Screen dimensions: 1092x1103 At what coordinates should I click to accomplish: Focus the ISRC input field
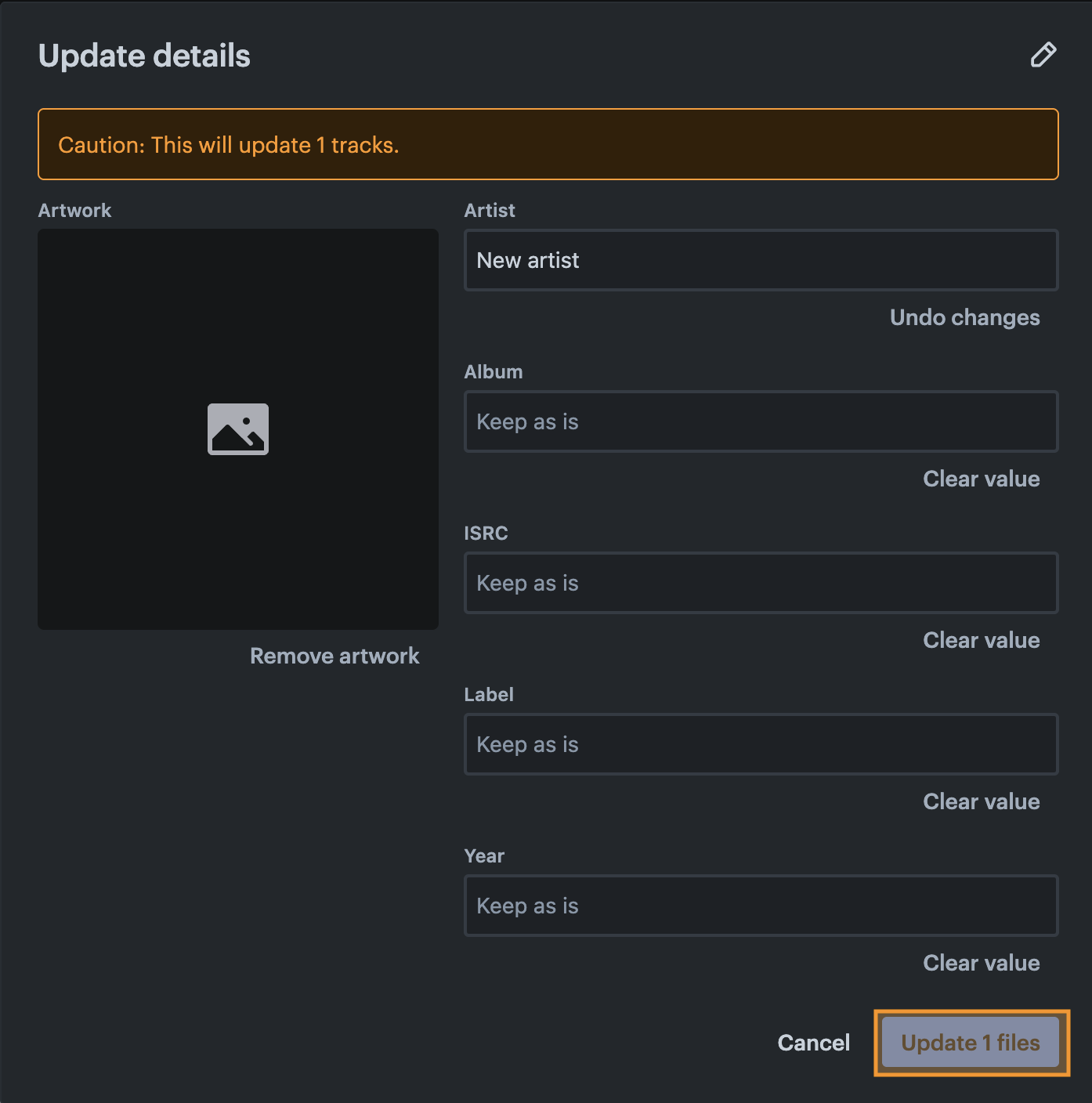point(761,583)
